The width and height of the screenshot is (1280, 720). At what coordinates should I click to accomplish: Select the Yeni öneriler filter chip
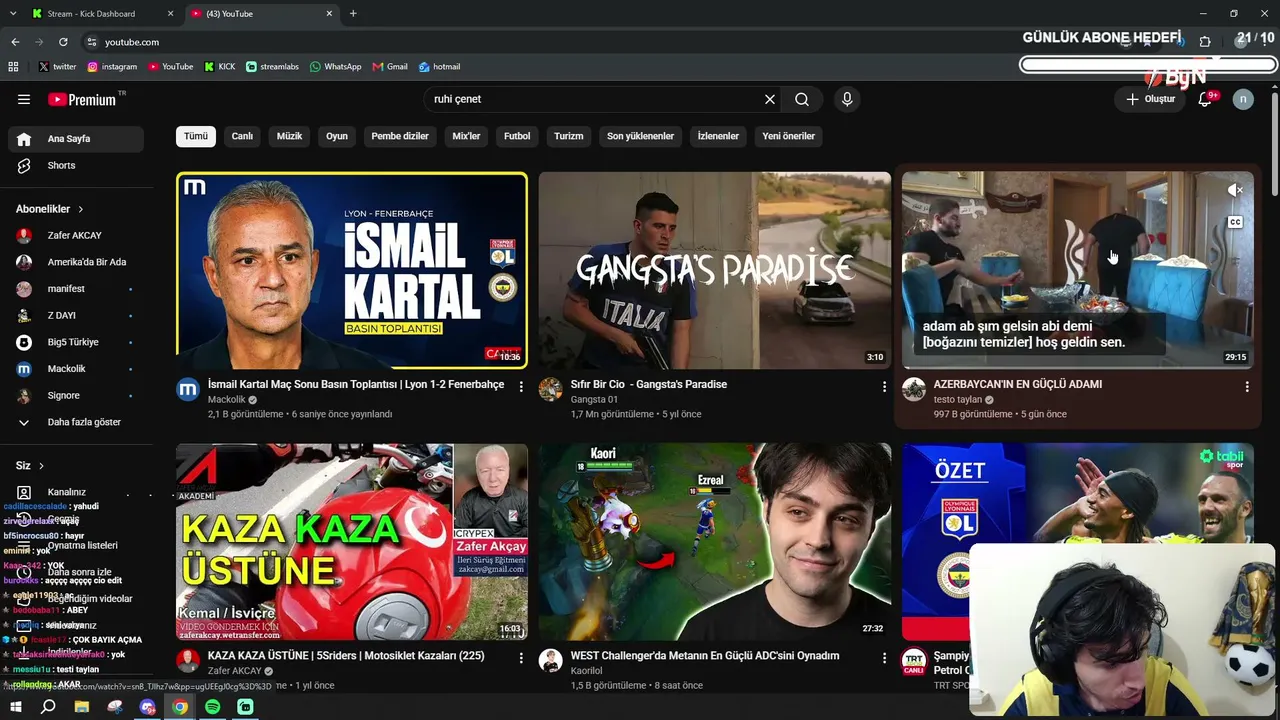coord(789,136)
